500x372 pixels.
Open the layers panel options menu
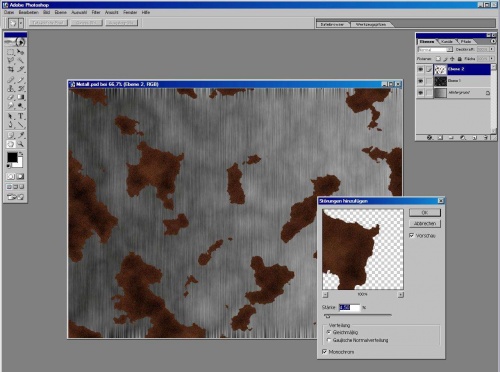coord(493,41)
